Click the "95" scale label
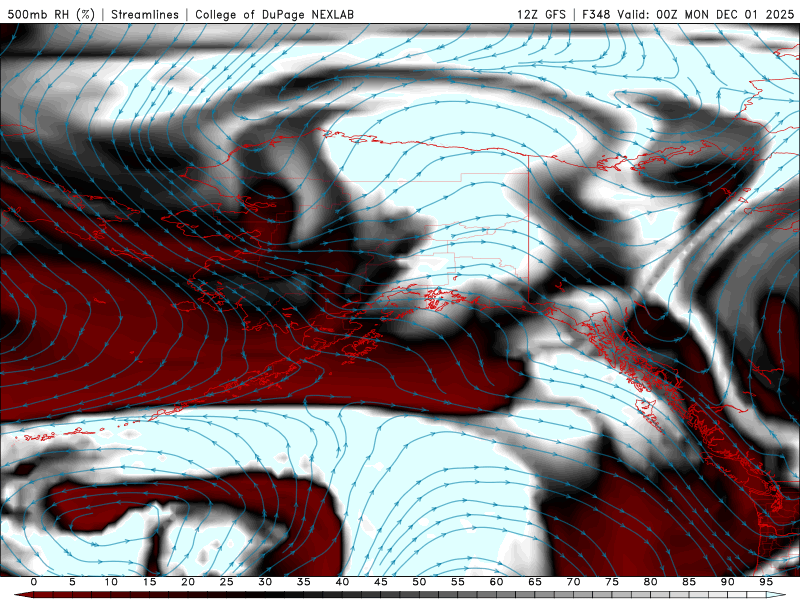The image size is (800, 600). click(766, 582)
